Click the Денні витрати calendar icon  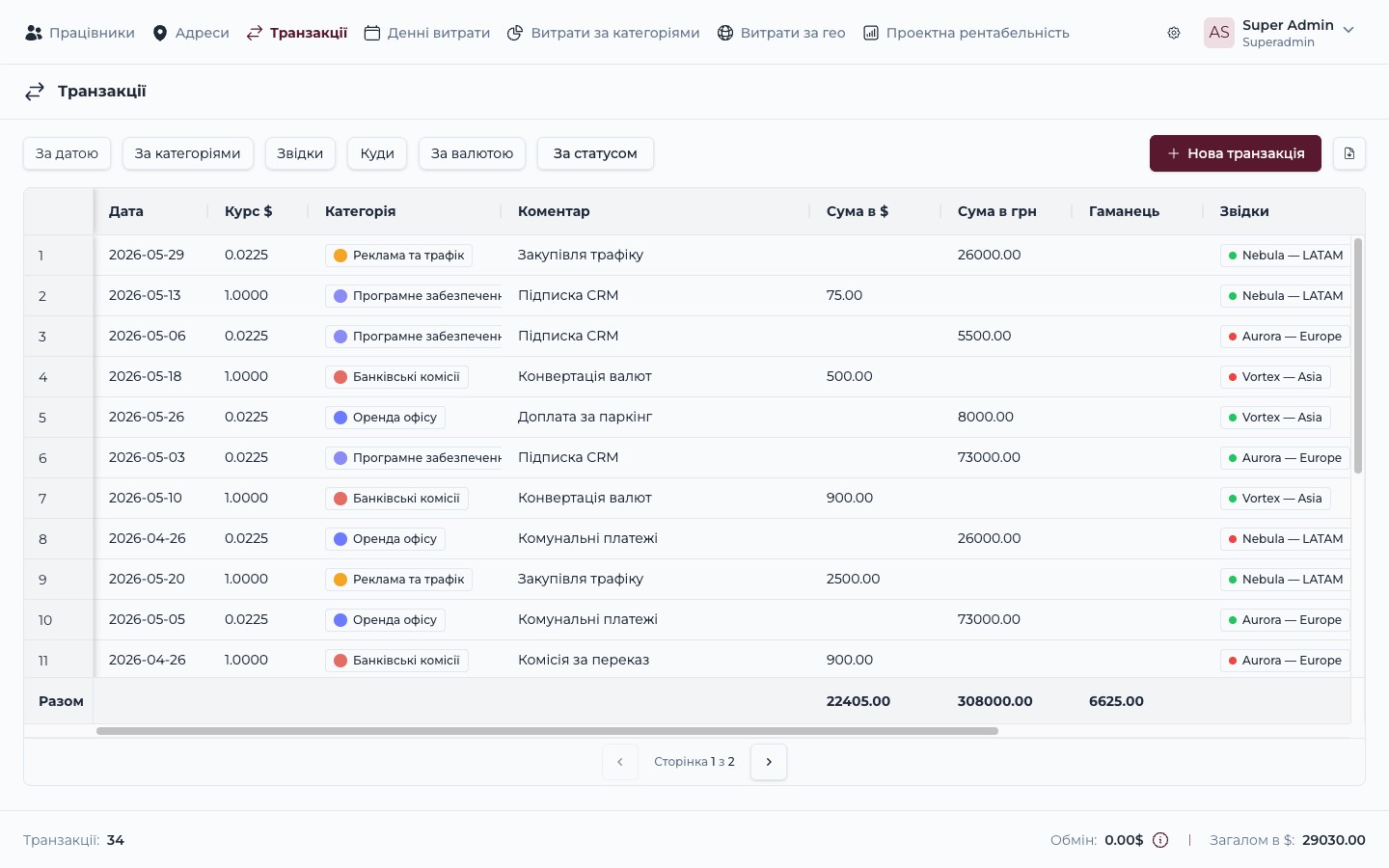pyautogui.click(x=372, y=33)
